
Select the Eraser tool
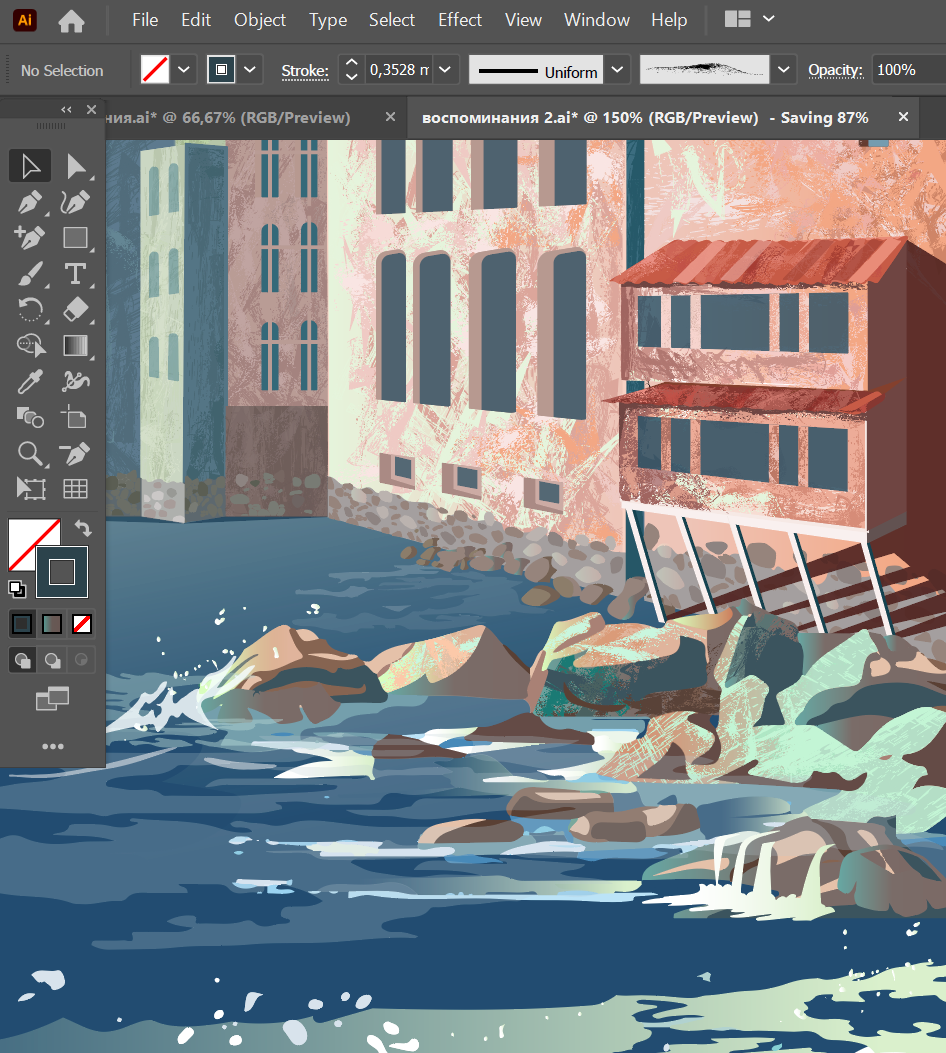point(76,309)
